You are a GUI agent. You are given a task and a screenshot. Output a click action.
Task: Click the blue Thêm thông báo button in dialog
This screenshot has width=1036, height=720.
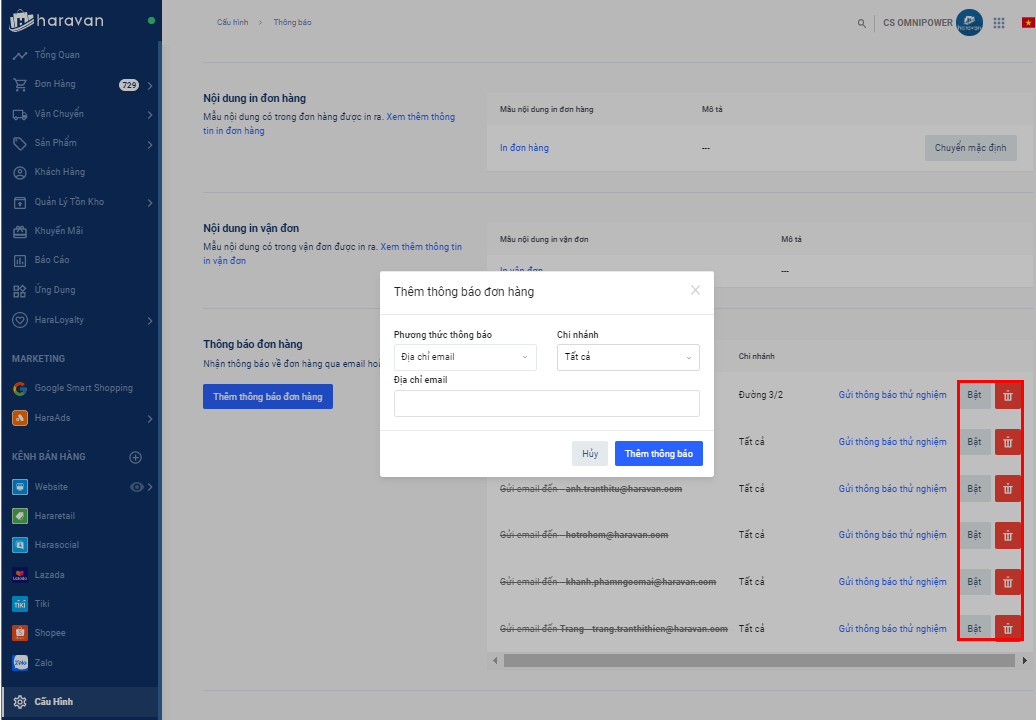(x=658, y=454)
